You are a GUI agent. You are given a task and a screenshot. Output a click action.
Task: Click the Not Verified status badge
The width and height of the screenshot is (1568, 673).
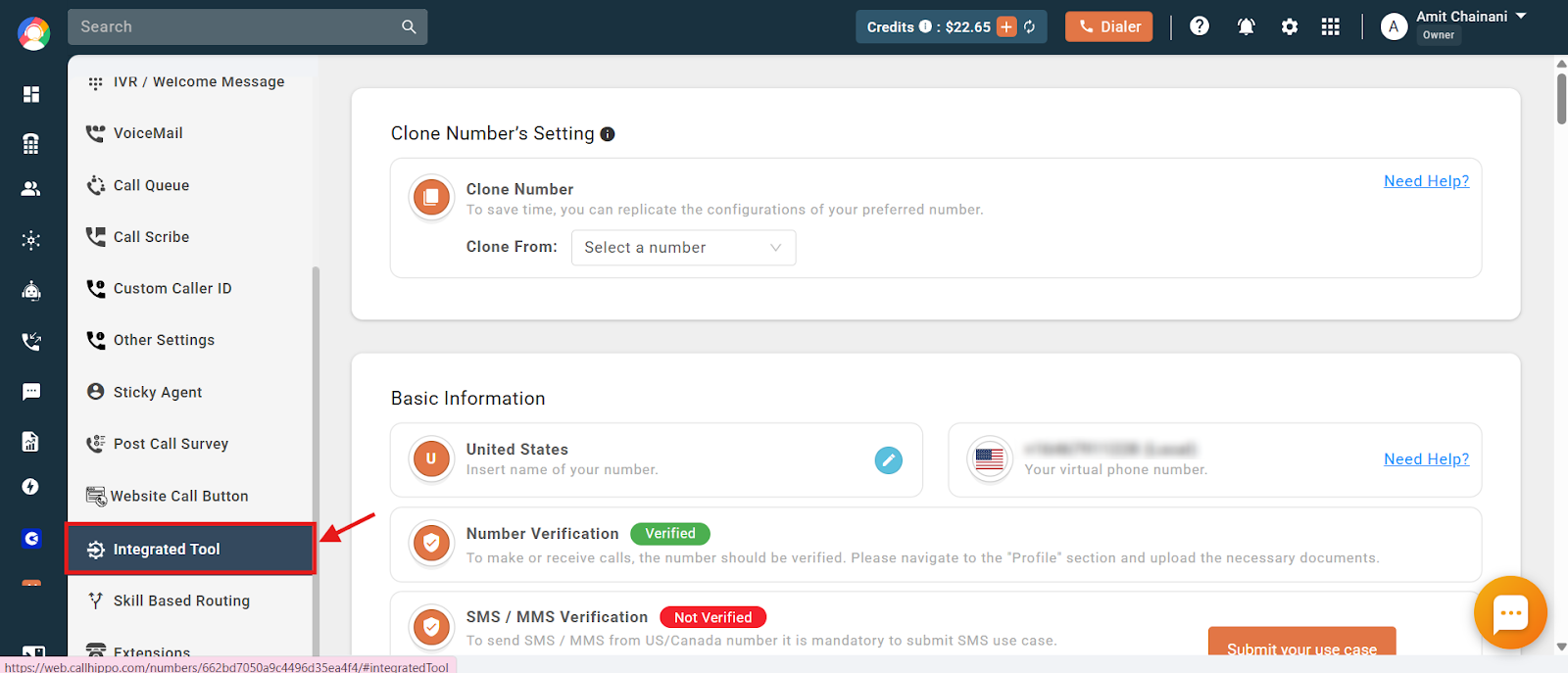(713, 618)
